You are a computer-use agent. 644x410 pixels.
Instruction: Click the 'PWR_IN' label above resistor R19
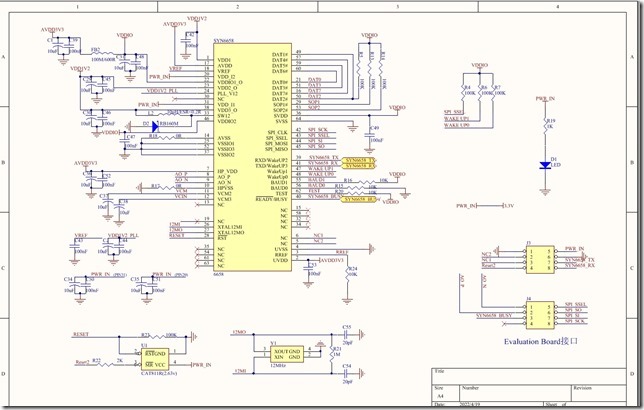545,99
